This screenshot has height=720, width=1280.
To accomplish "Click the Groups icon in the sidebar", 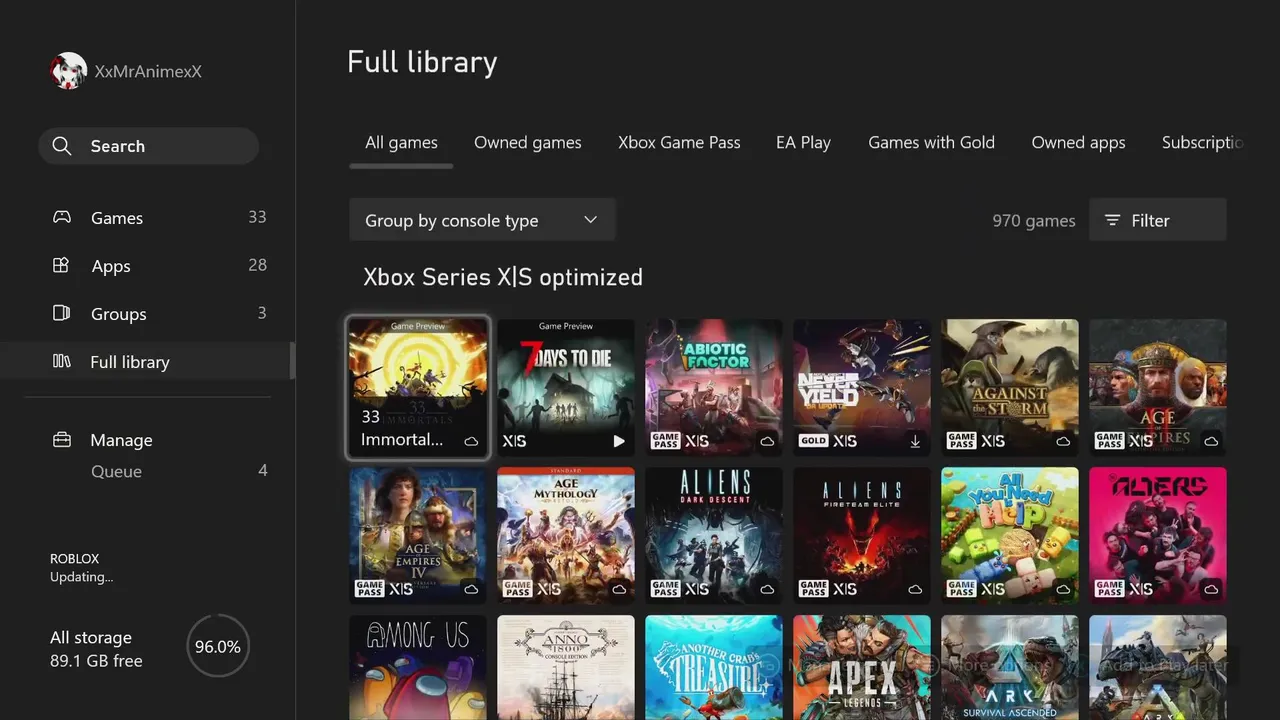I will click(x=61, y=313).
